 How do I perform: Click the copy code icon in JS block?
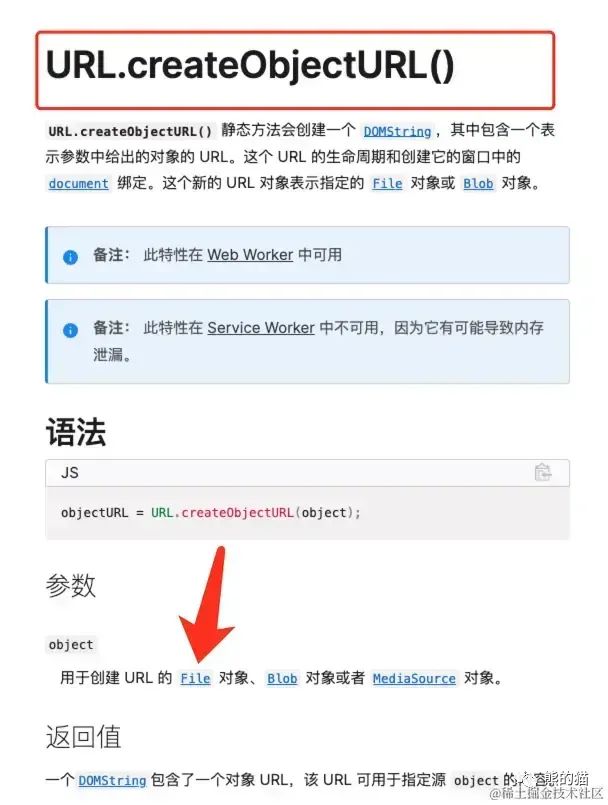(543, 472)
